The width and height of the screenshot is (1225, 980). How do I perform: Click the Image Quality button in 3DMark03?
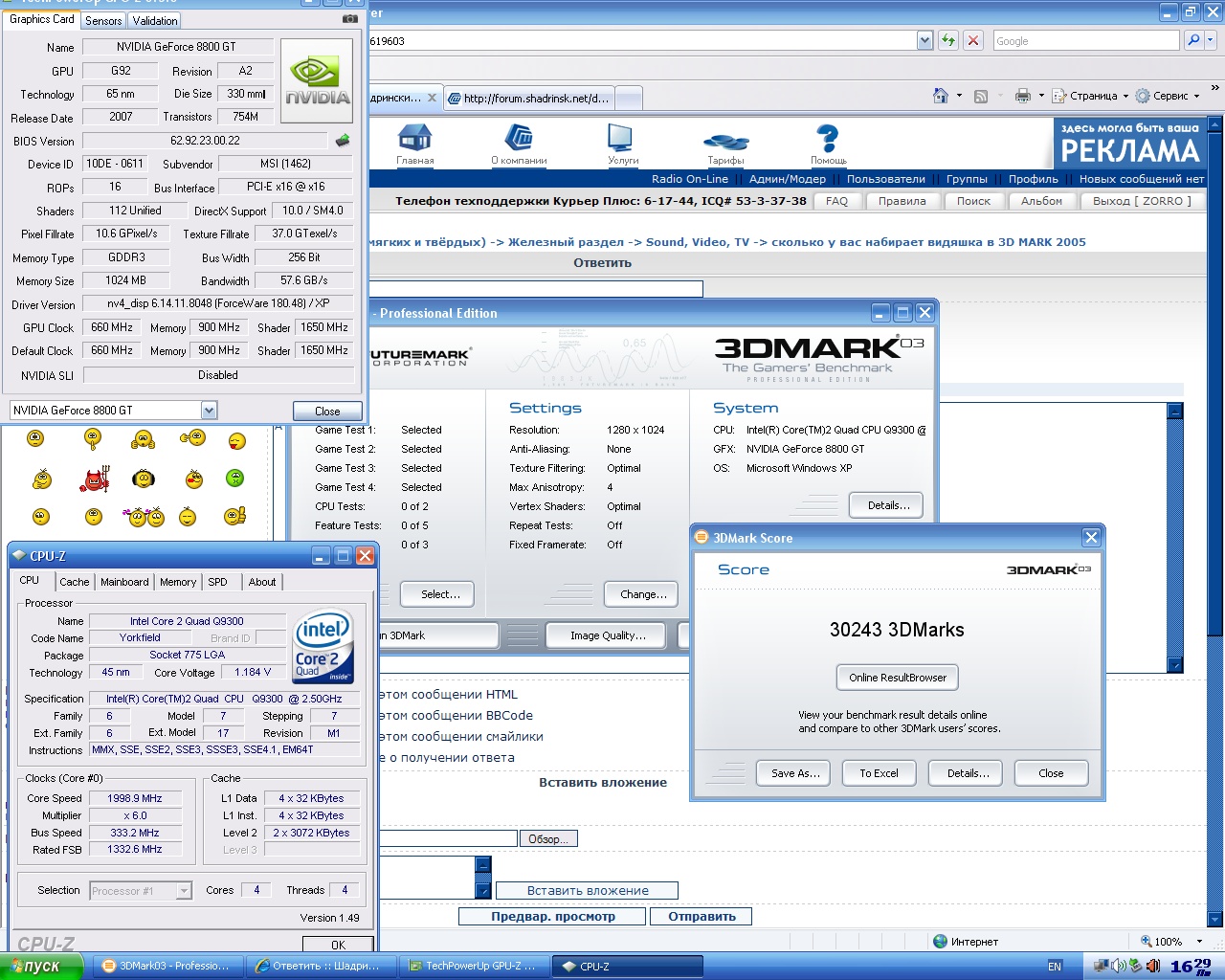coord(608,635)
